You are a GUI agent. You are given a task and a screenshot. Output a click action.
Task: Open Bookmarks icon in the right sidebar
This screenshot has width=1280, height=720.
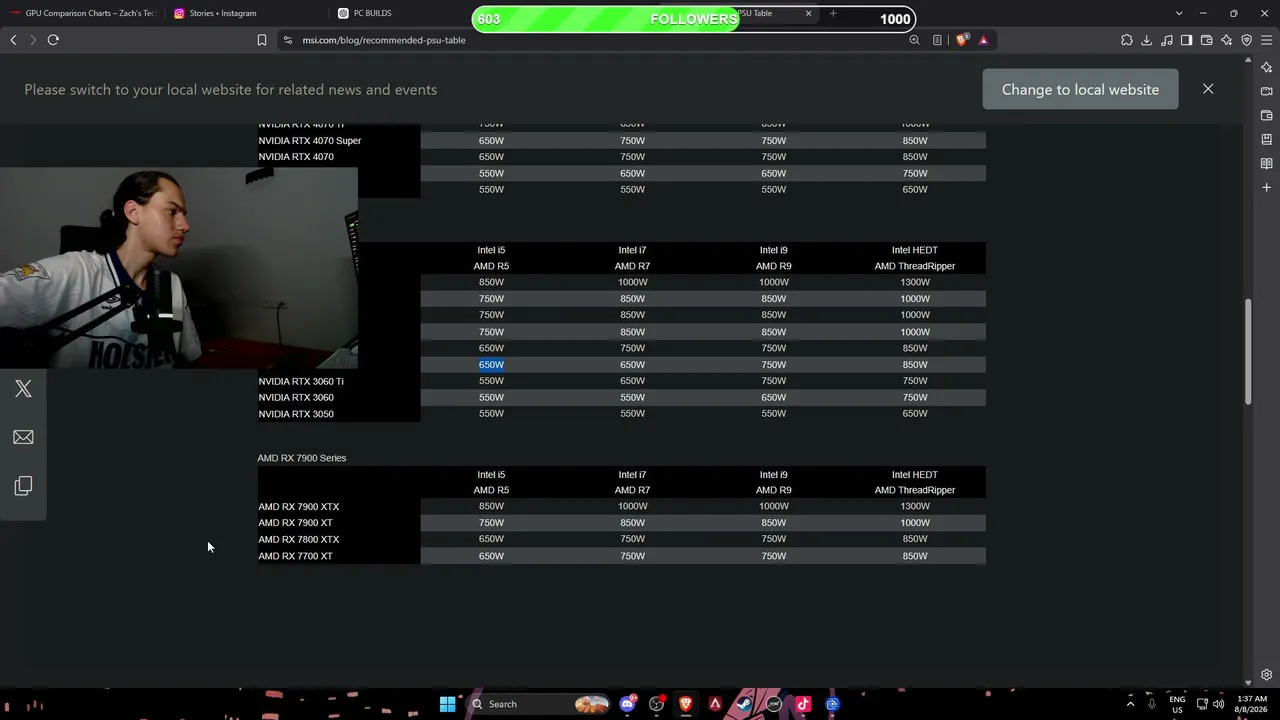pos(1266,139)
